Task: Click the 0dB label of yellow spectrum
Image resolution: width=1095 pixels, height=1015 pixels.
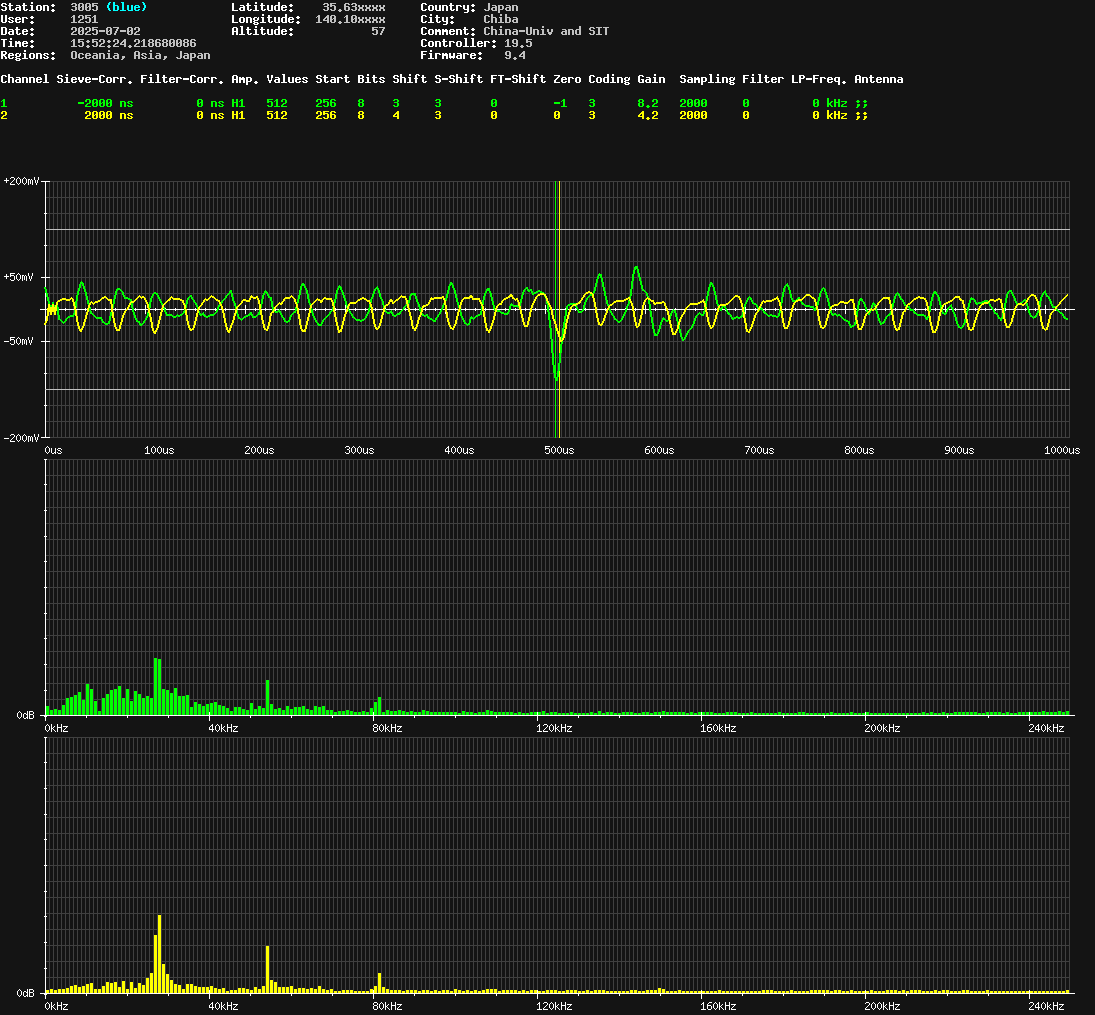Action: coord(25,994)
